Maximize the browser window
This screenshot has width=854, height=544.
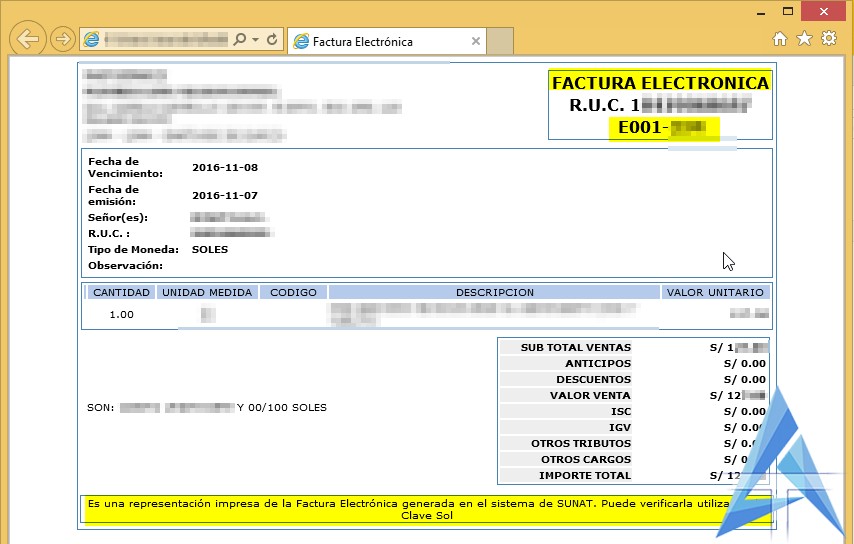[787, 10]
